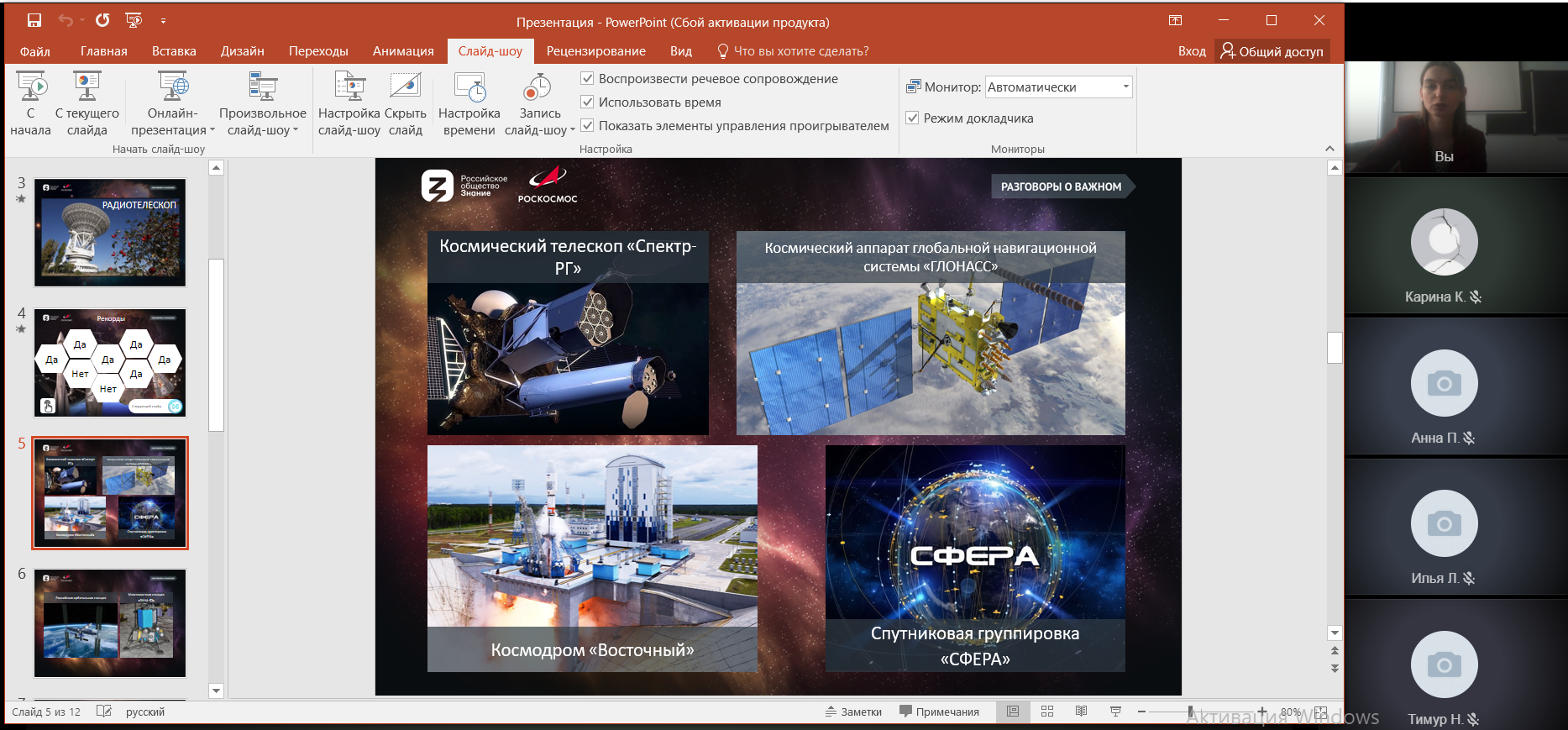This screenshot has width=1568, height=730.
Task: Save the presentation with the floppy disk icon
Action: point(34,20)
